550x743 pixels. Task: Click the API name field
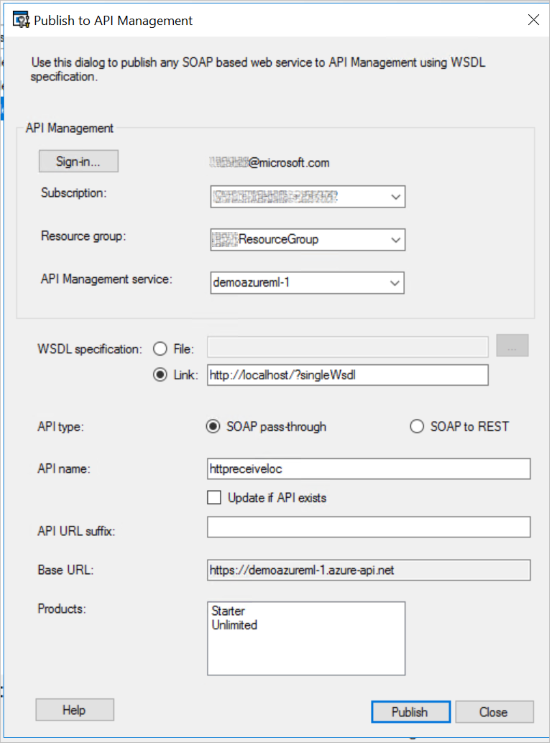pyautogui.click(x=369, y=469)
